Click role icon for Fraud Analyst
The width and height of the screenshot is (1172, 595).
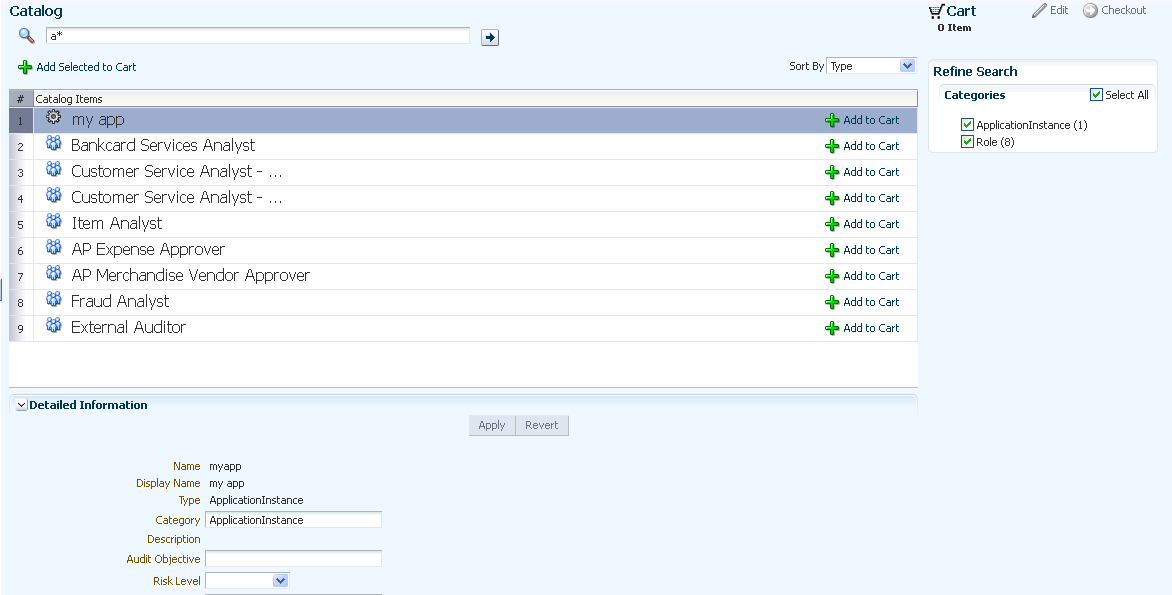(x=53, y=298)
